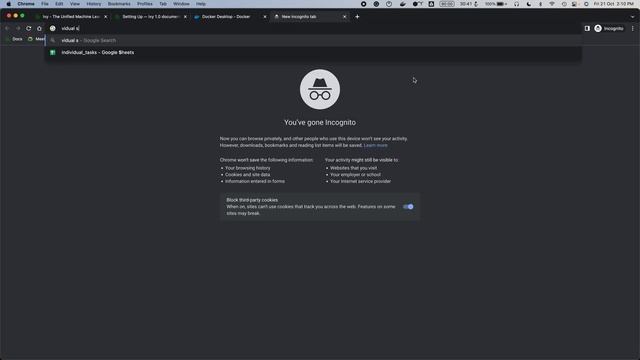Click the forward arrow in the toolbar
Image resolution: width=640 pixels, height=360 pixels.
18,29
